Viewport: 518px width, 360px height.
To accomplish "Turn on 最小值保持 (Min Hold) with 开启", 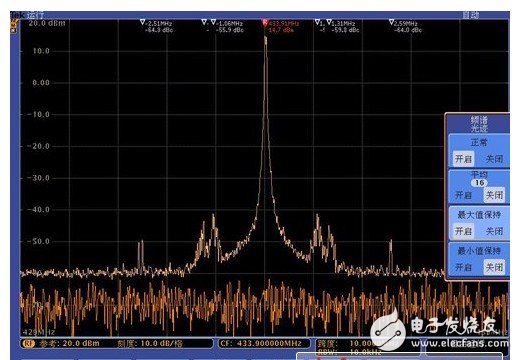I will 463,267.
